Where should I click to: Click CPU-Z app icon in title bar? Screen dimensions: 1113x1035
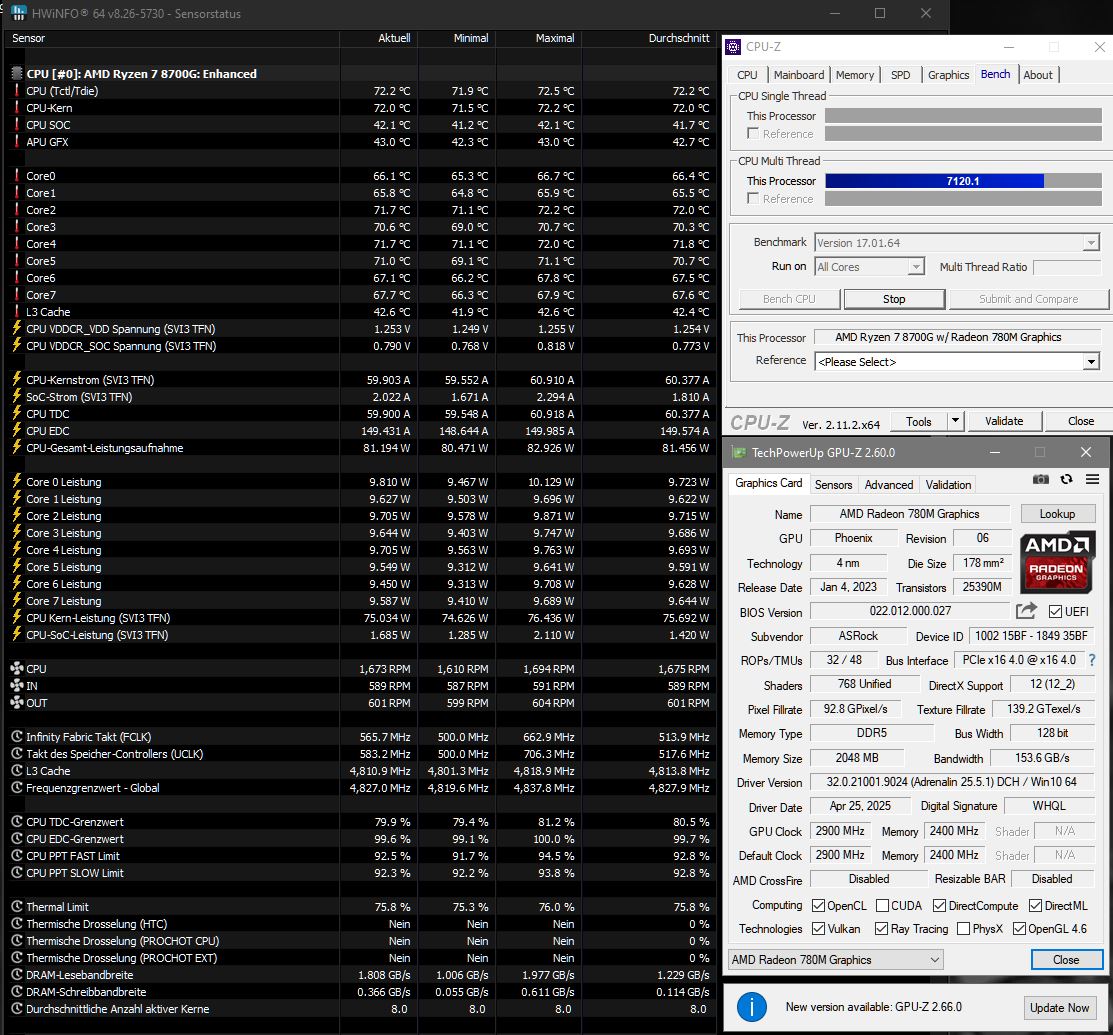pos(733,47)
